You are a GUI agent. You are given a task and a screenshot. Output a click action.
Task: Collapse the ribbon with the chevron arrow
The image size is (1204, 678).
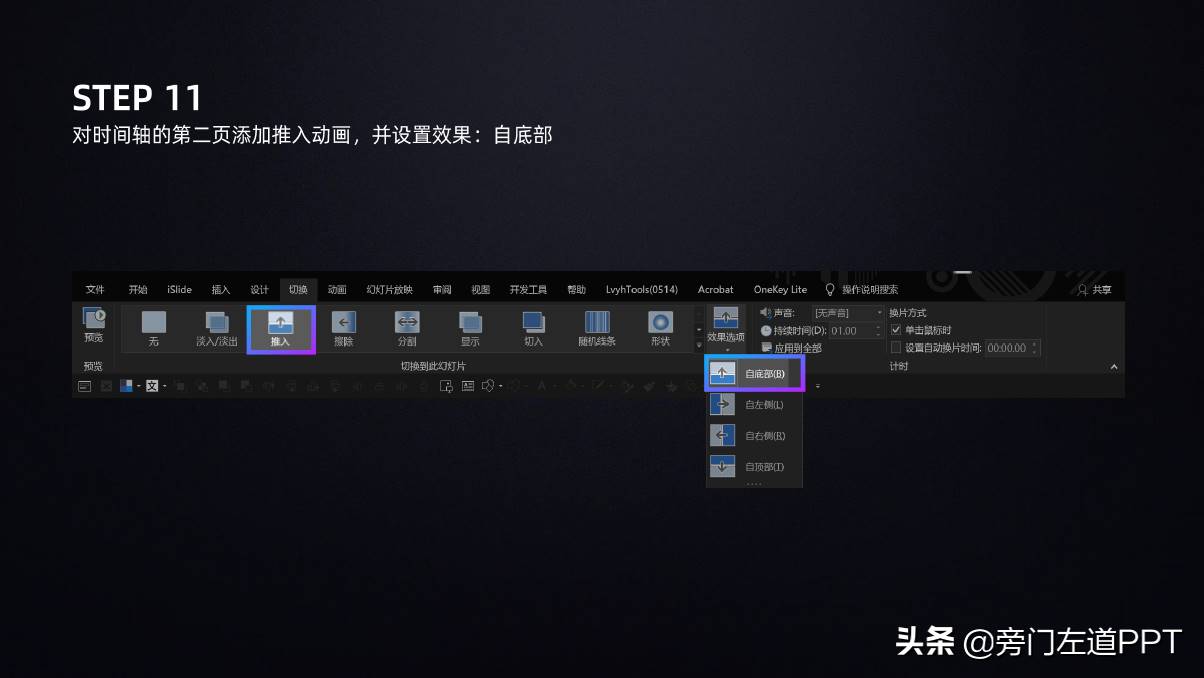coord(1115,367)
